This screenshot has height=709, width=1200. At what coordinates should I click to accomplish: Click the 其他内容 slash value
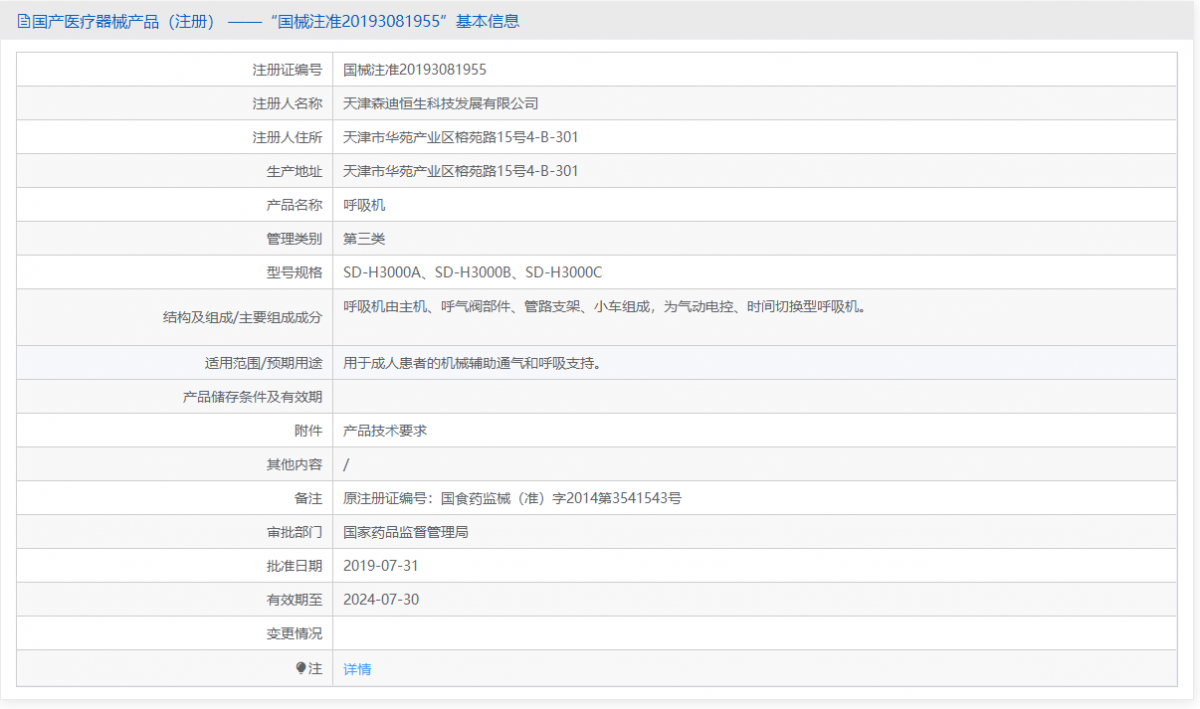coord(348,463)
